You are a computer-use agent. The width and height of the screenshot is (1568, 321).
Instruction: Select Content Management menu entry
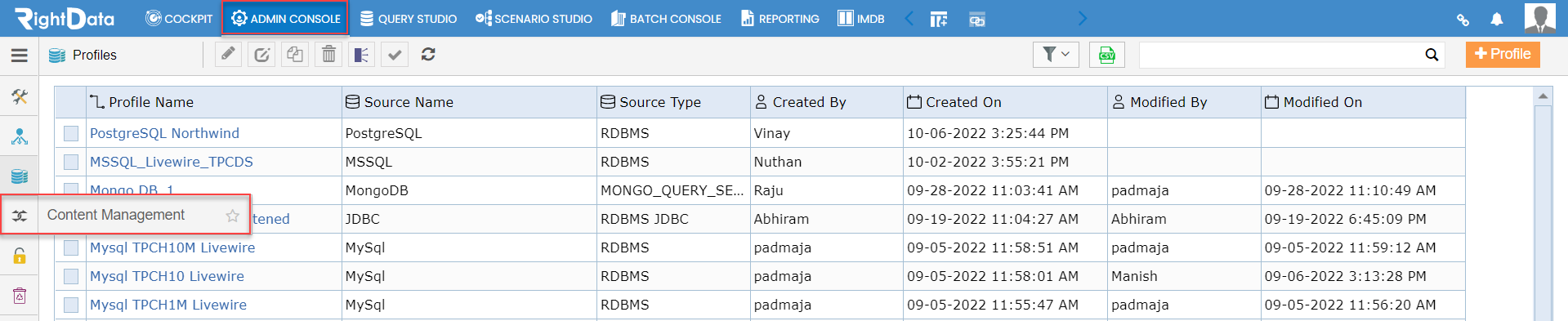tap(116, 215)
